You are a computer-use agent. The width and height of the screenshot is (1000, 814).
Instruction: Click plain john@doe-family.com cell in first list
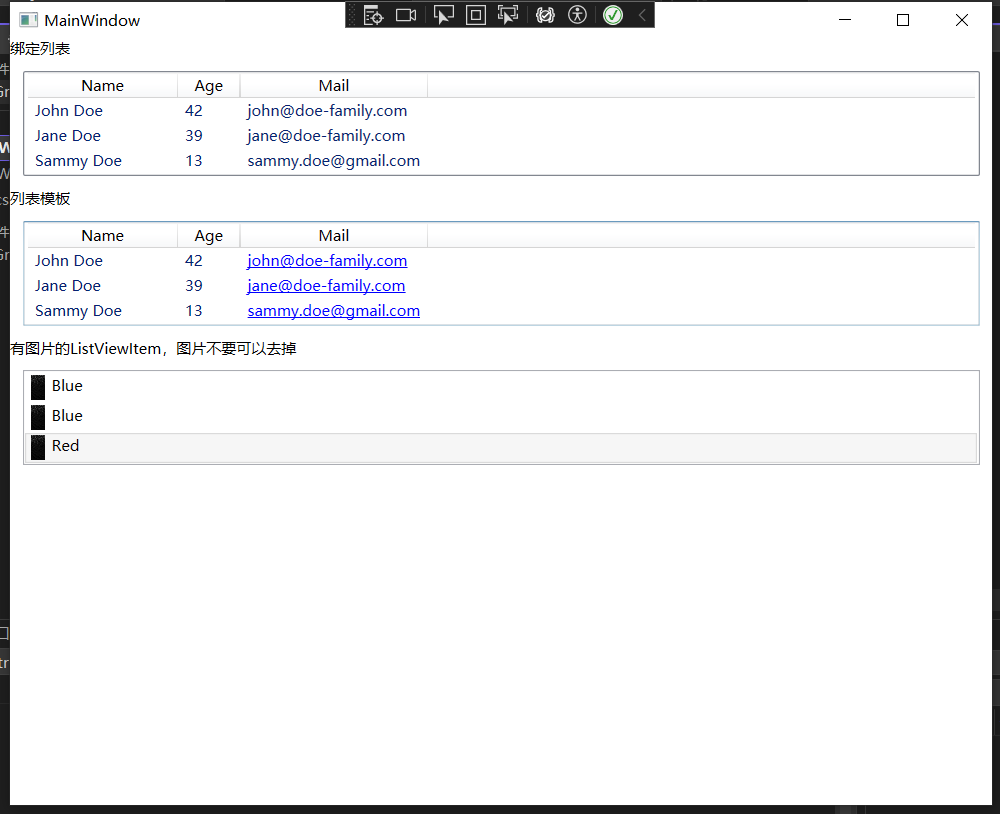point(327,111)
